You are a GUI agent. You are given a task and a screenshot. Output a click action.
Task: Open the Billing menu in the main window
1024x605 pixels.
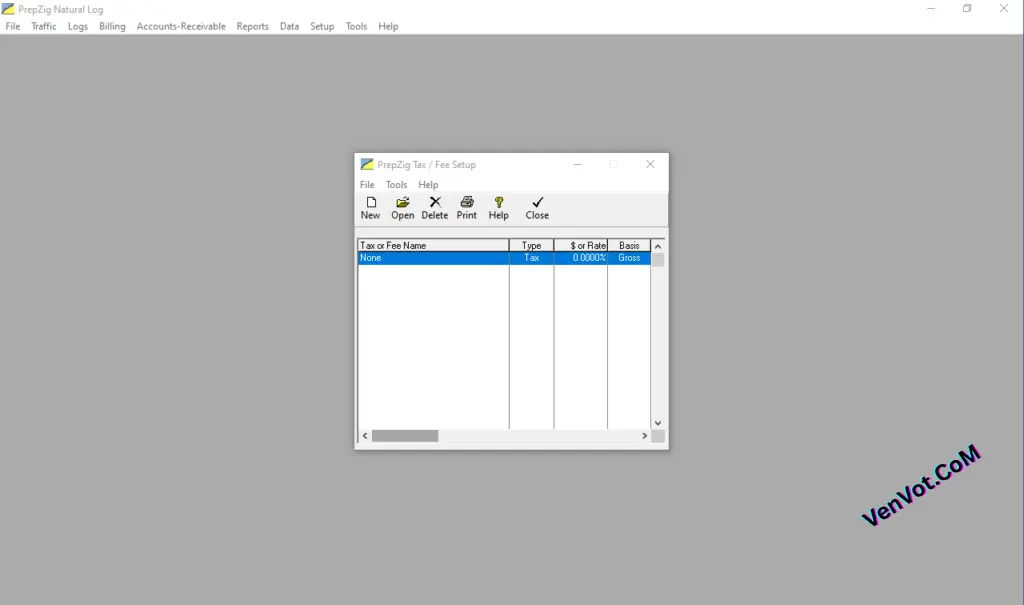point(112,26)
